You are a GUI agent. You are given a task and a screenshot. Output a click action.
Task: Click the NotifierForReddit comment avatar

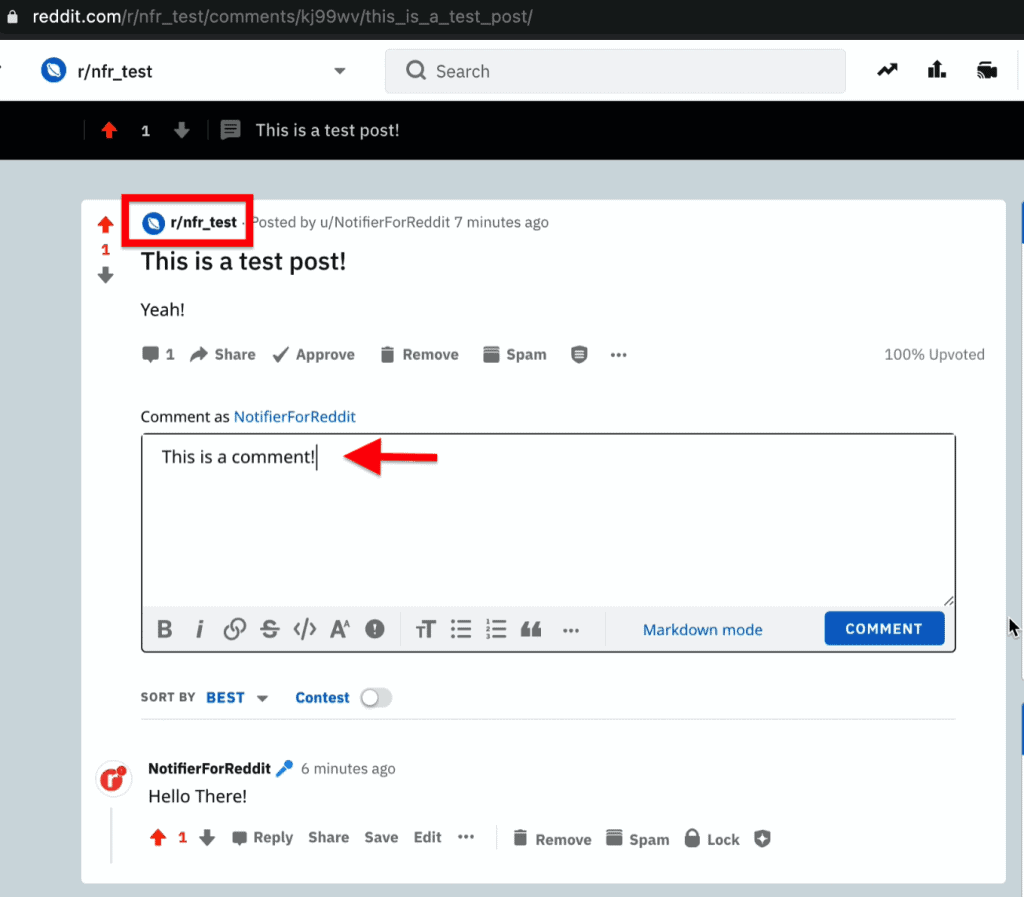click(113, 778)
